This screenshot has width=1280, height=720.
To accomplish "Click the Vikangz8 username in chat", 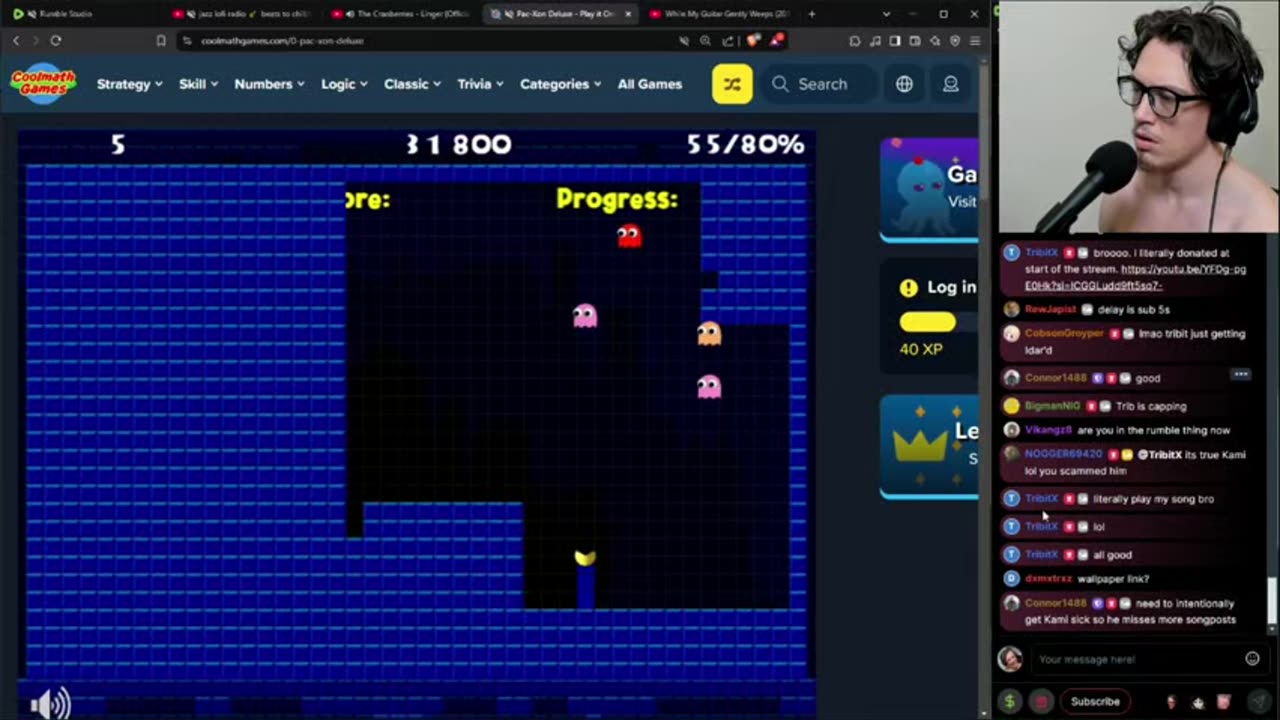I will point(1048,430).
